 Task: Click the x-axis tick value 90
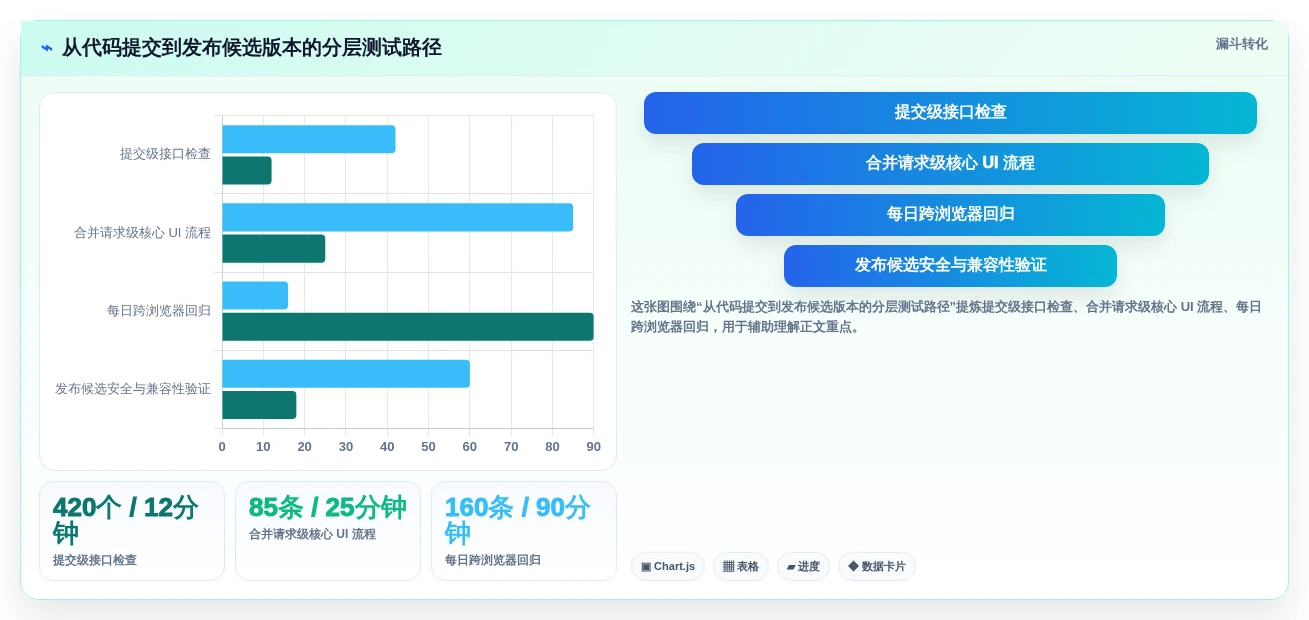pyautogui.click(x=593, y=447)
